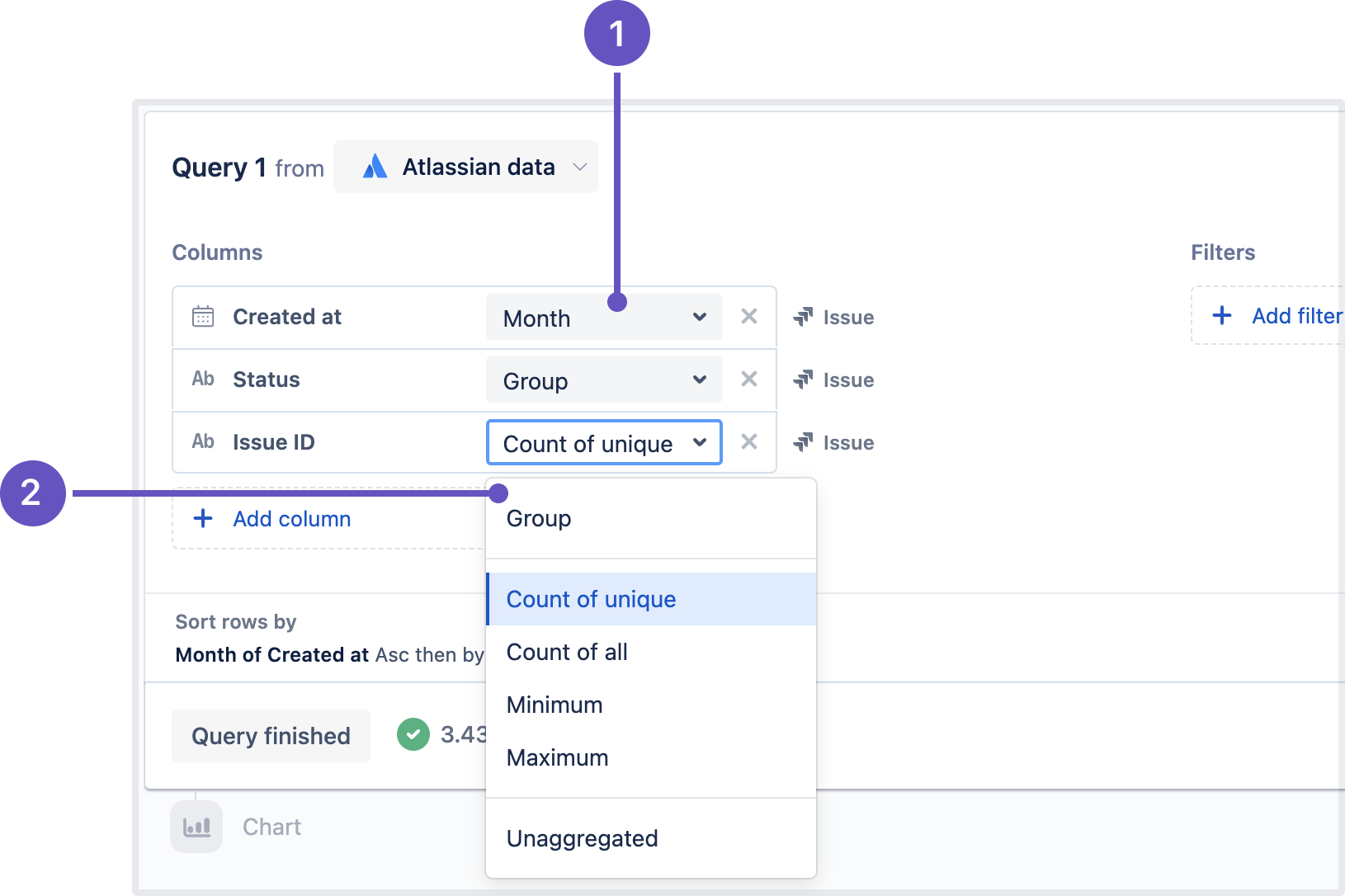Choose the Unaggregated option

coord(582,839)
